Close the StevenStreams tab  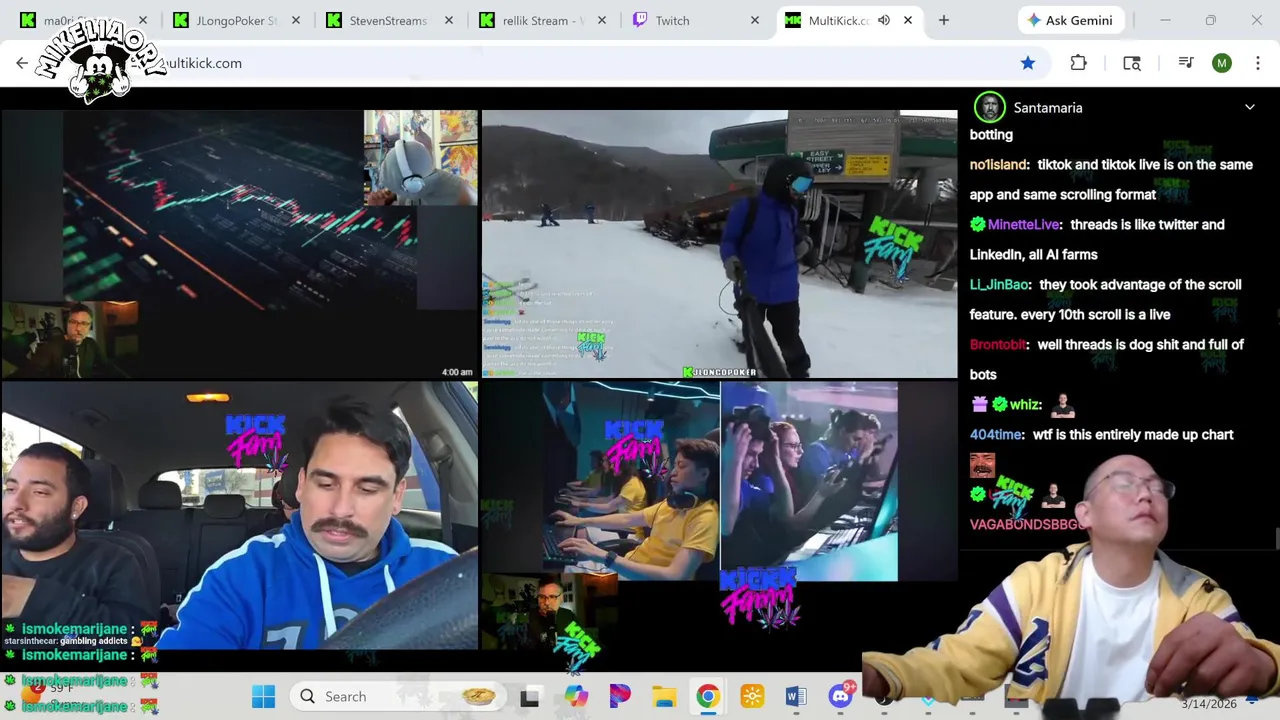(x=448, y=20)
